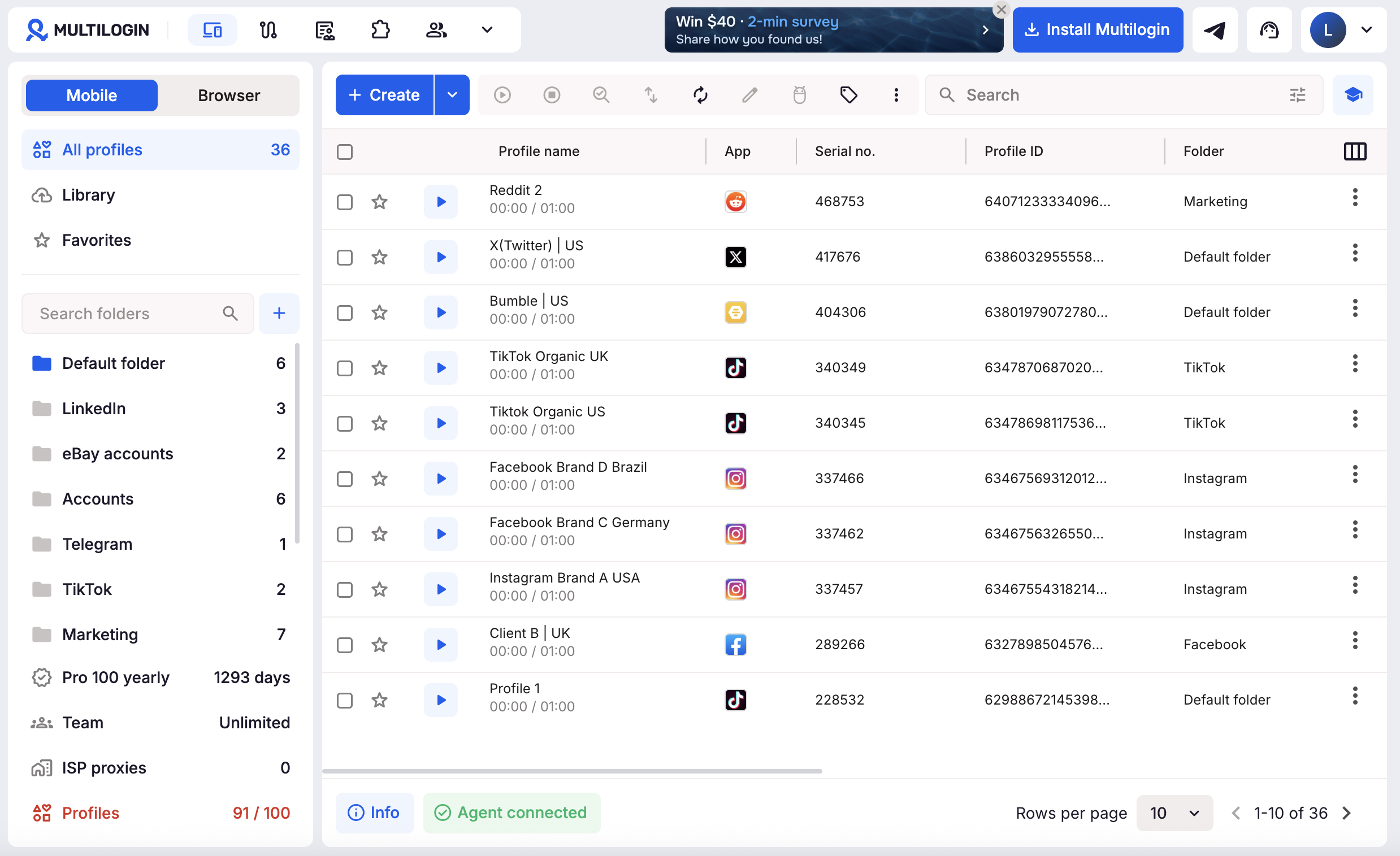1400x856 pixels.
Task: Check the Reddit 2 row checkbox
Action: coord(344,202)
